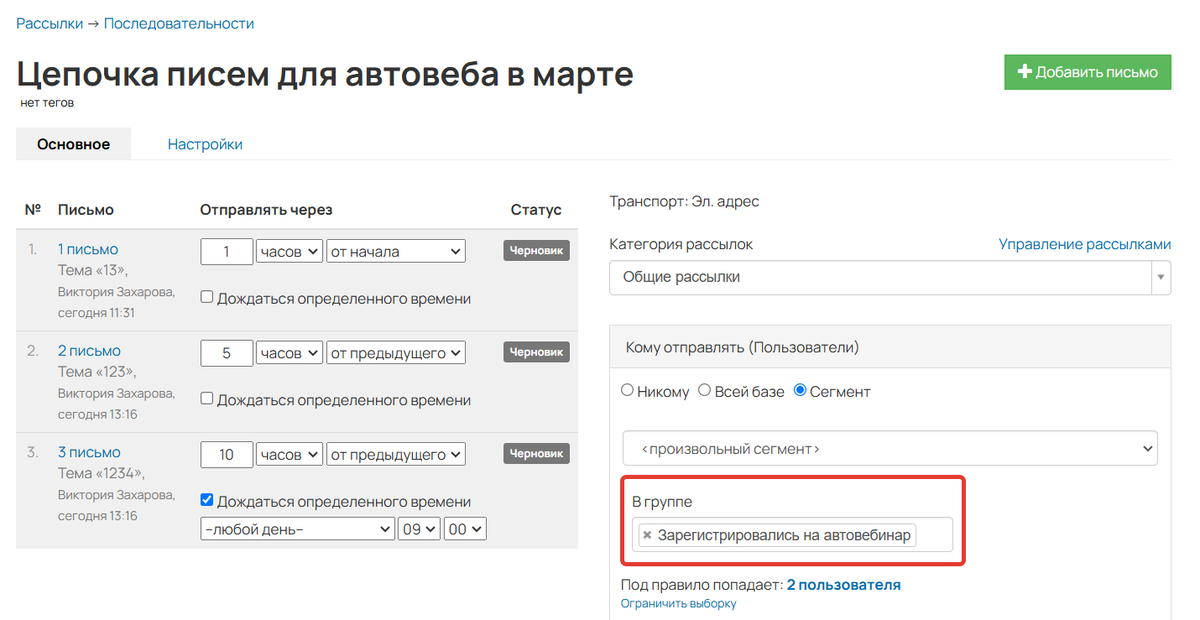Click the hours input containing «10»
Image resolution: width=1200 pixels, height=620 pixels.
click(226, 453)
